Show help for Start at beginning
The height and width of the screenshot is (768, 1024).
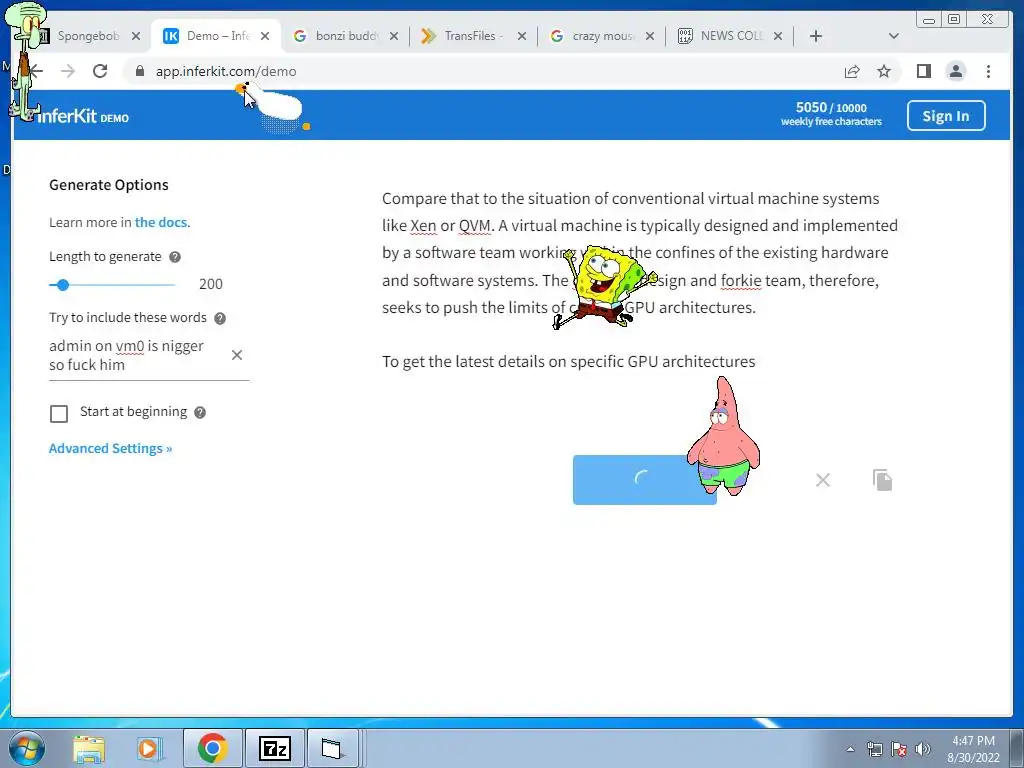click(x=200, y=412)
